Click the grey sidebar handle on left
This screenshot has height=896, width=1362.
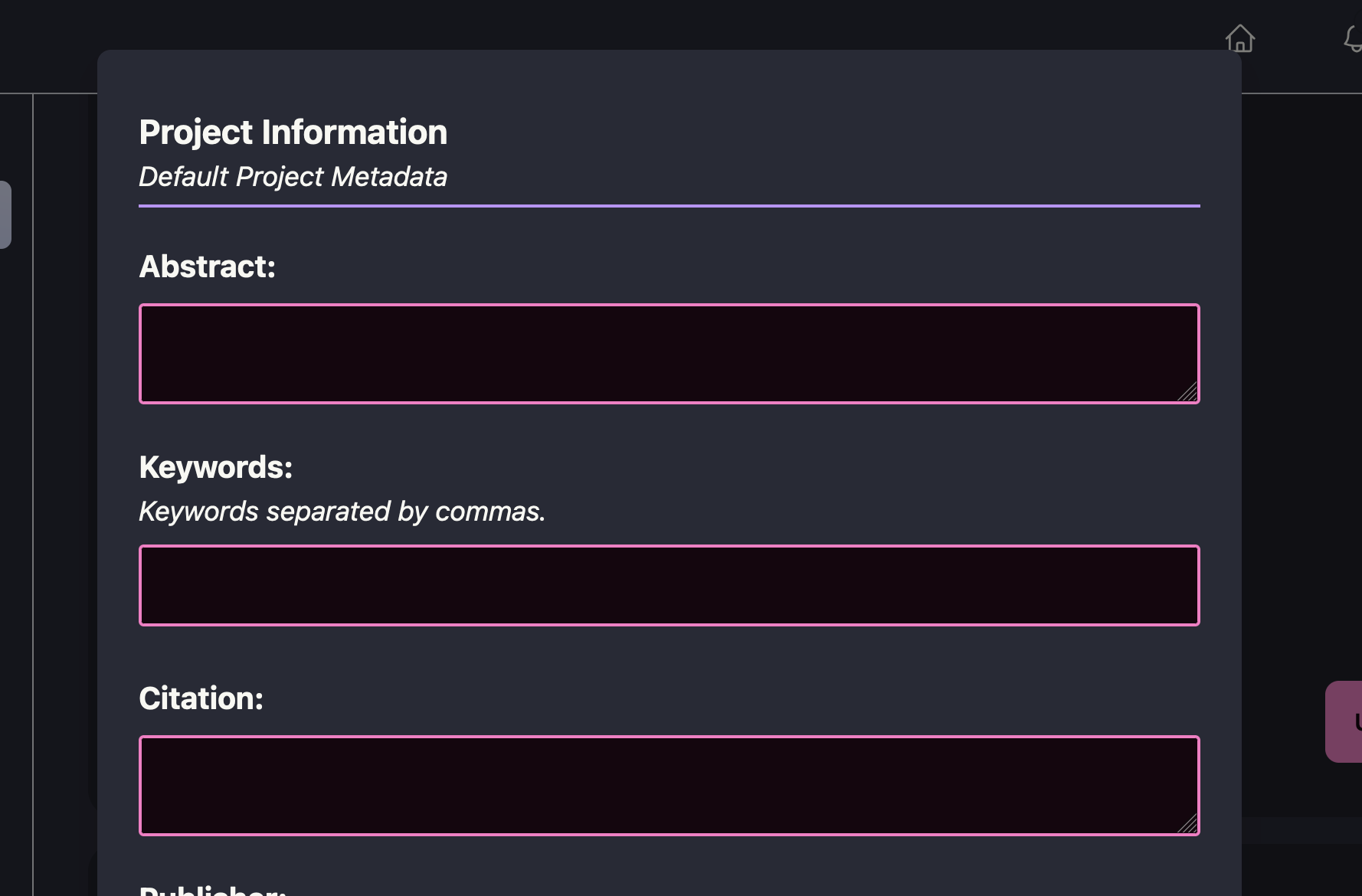[x=5, y=214]
